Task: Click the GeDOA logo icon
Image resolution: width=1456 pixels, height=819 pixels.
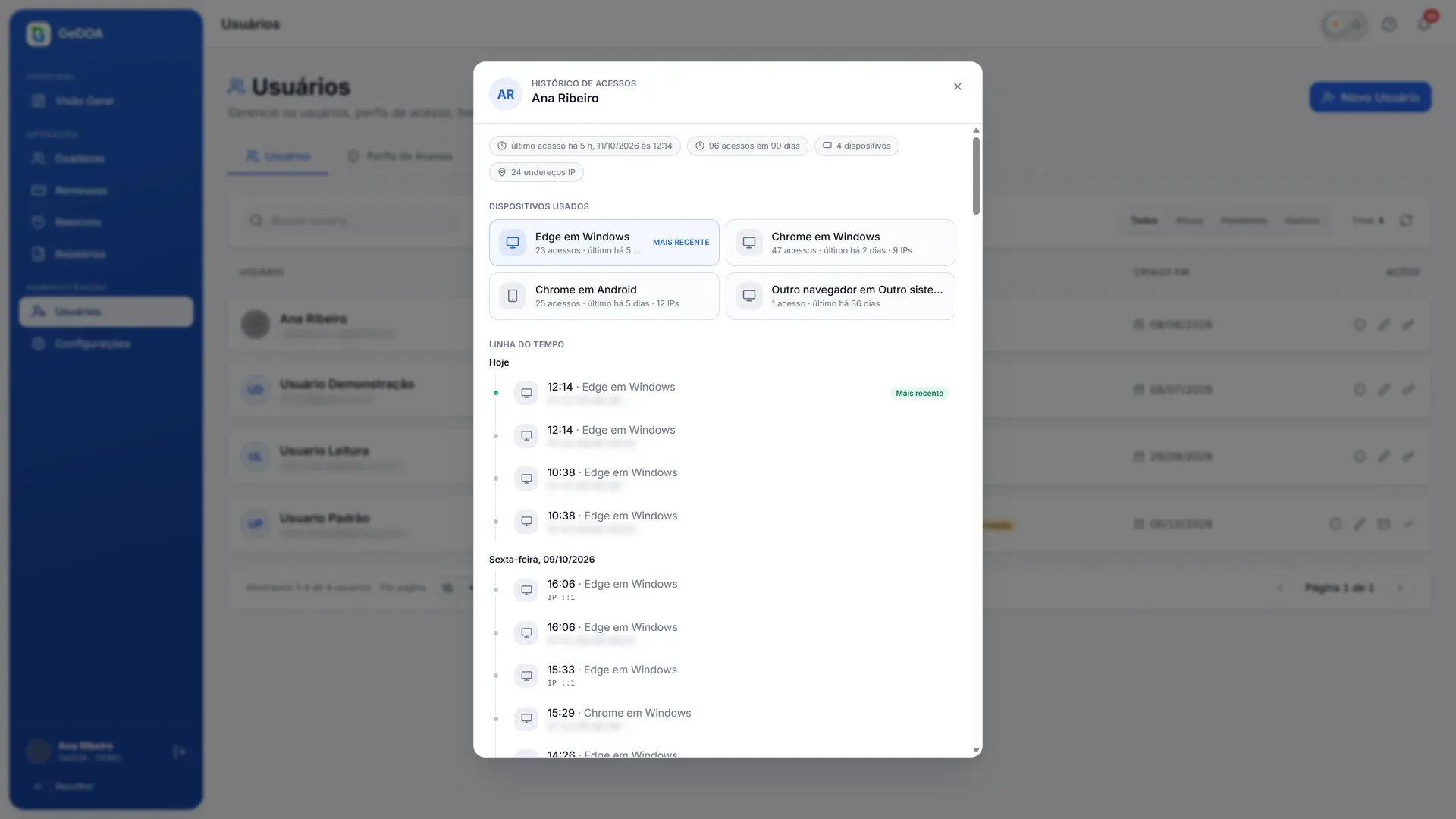Action: (39, 33)
